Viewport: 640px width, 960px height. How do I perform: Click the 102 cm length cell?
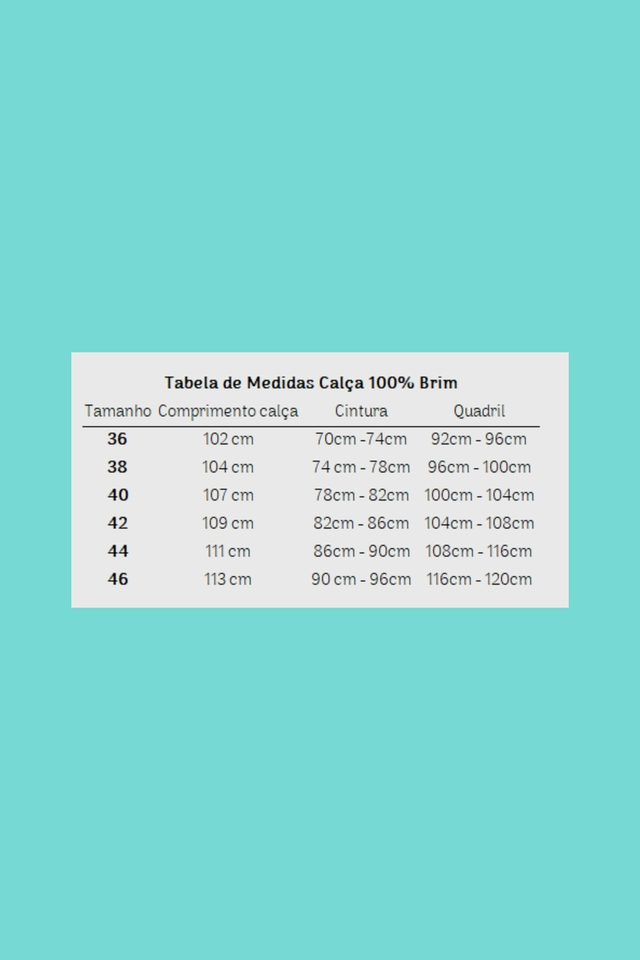(228, 439)
